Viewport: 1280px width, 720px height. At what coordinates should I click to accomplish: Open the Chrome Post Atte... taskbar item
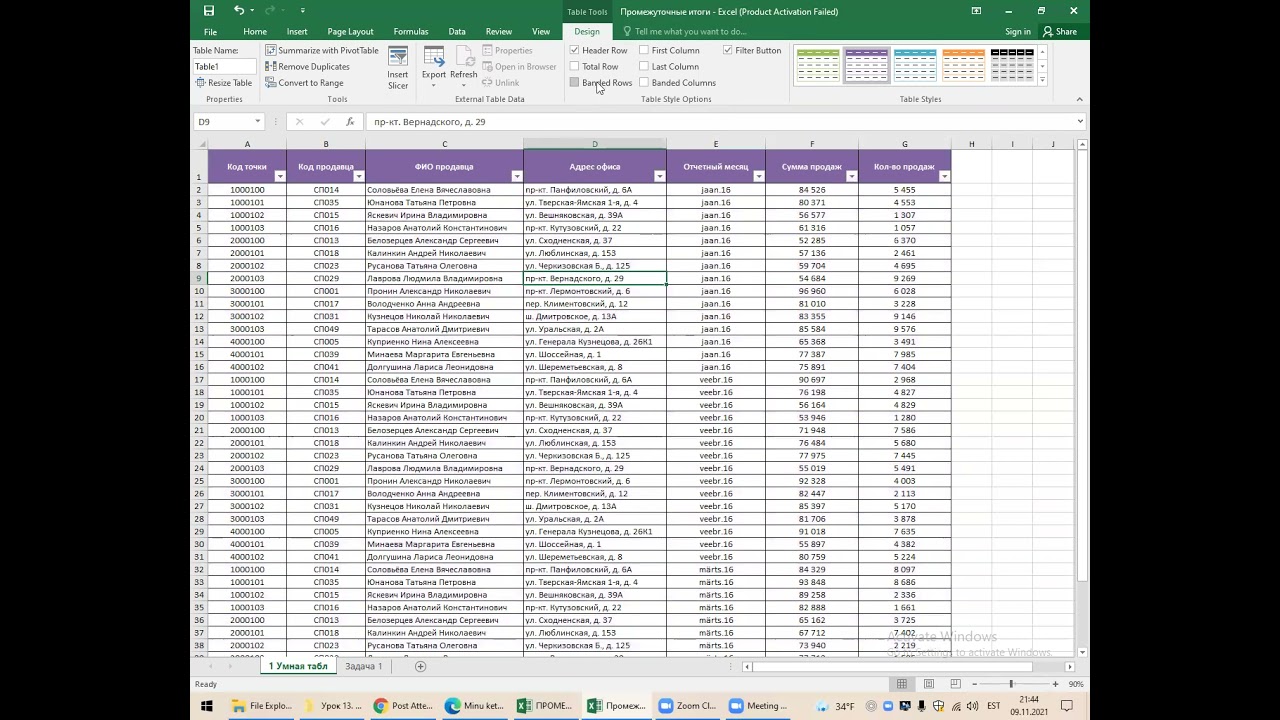[404, 706]
